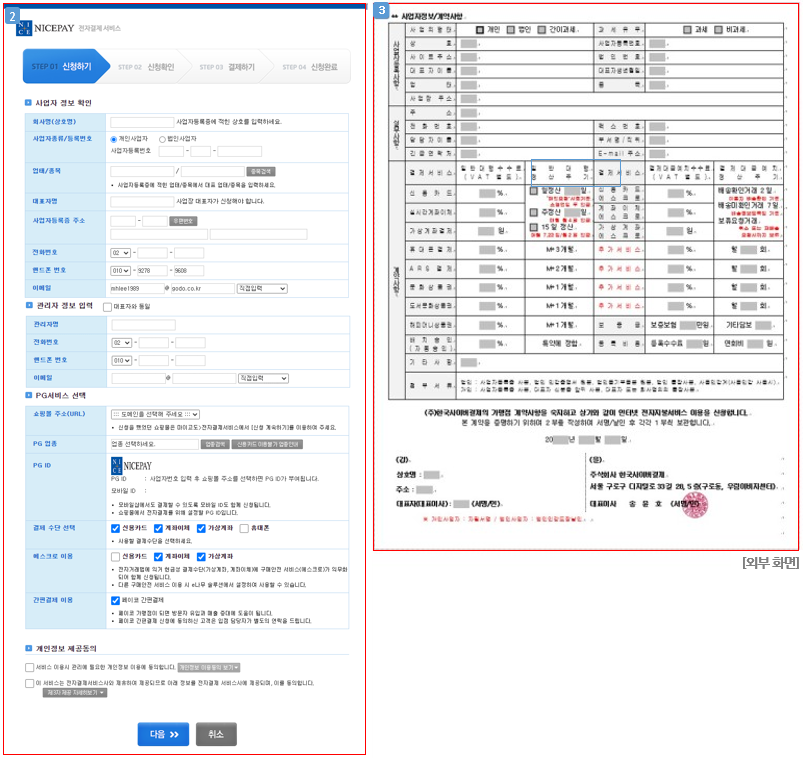Open the shopping mall domain dropdown
806x760 pixels.
(155, 414)
